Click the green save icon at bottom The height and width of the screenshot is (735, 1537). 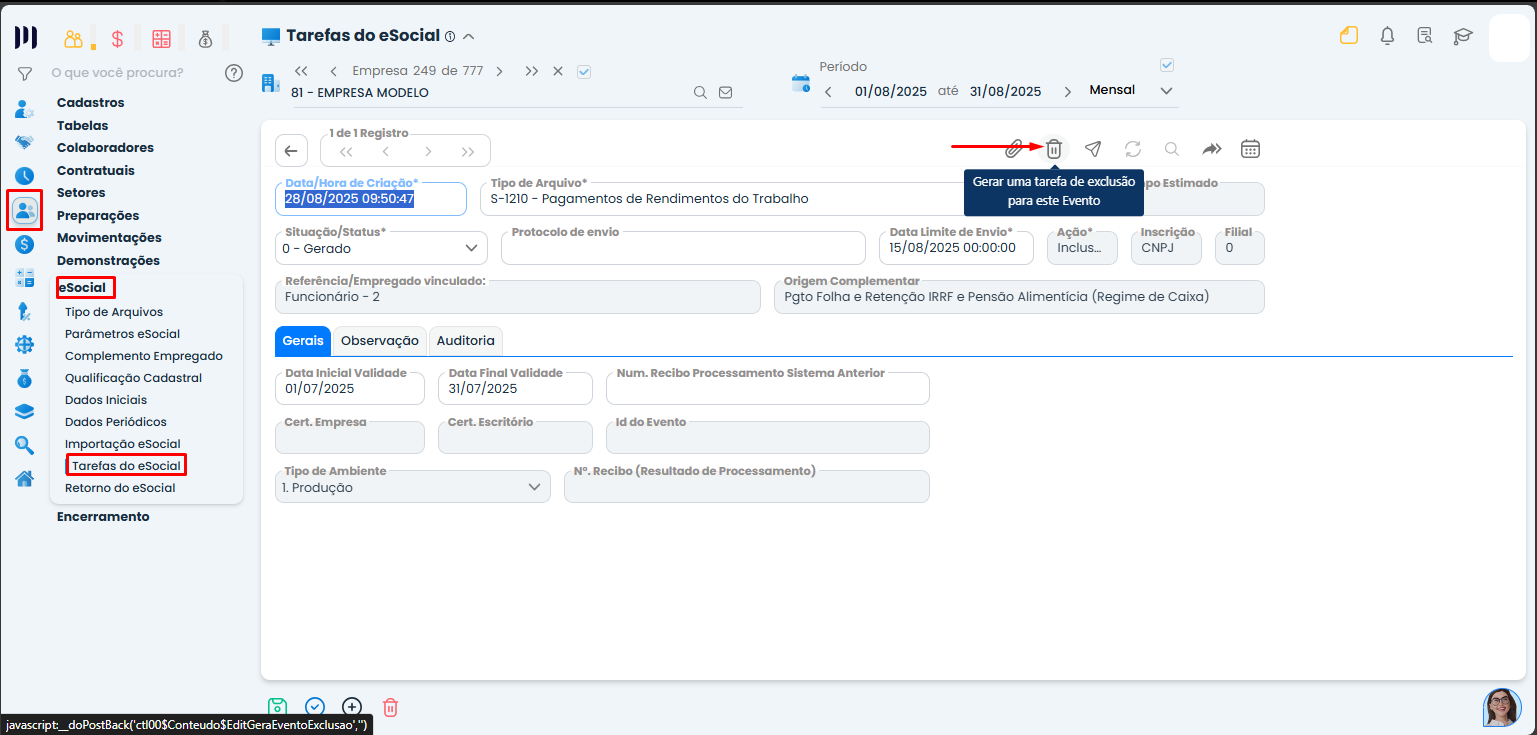[277, 707]
